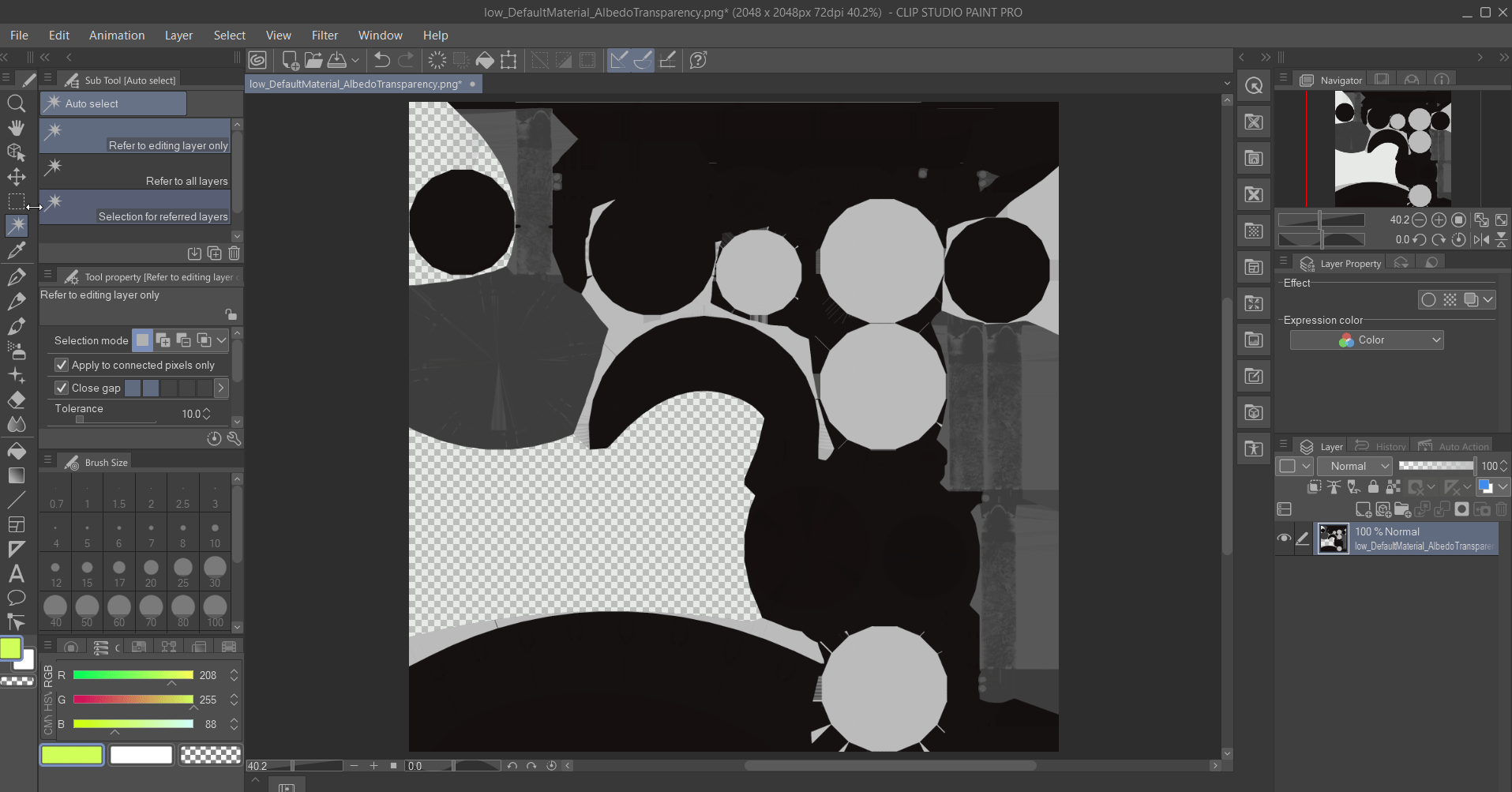Select the Fill bucket tool
Screen dimensions: 1512x792
[x=16, y=451]
